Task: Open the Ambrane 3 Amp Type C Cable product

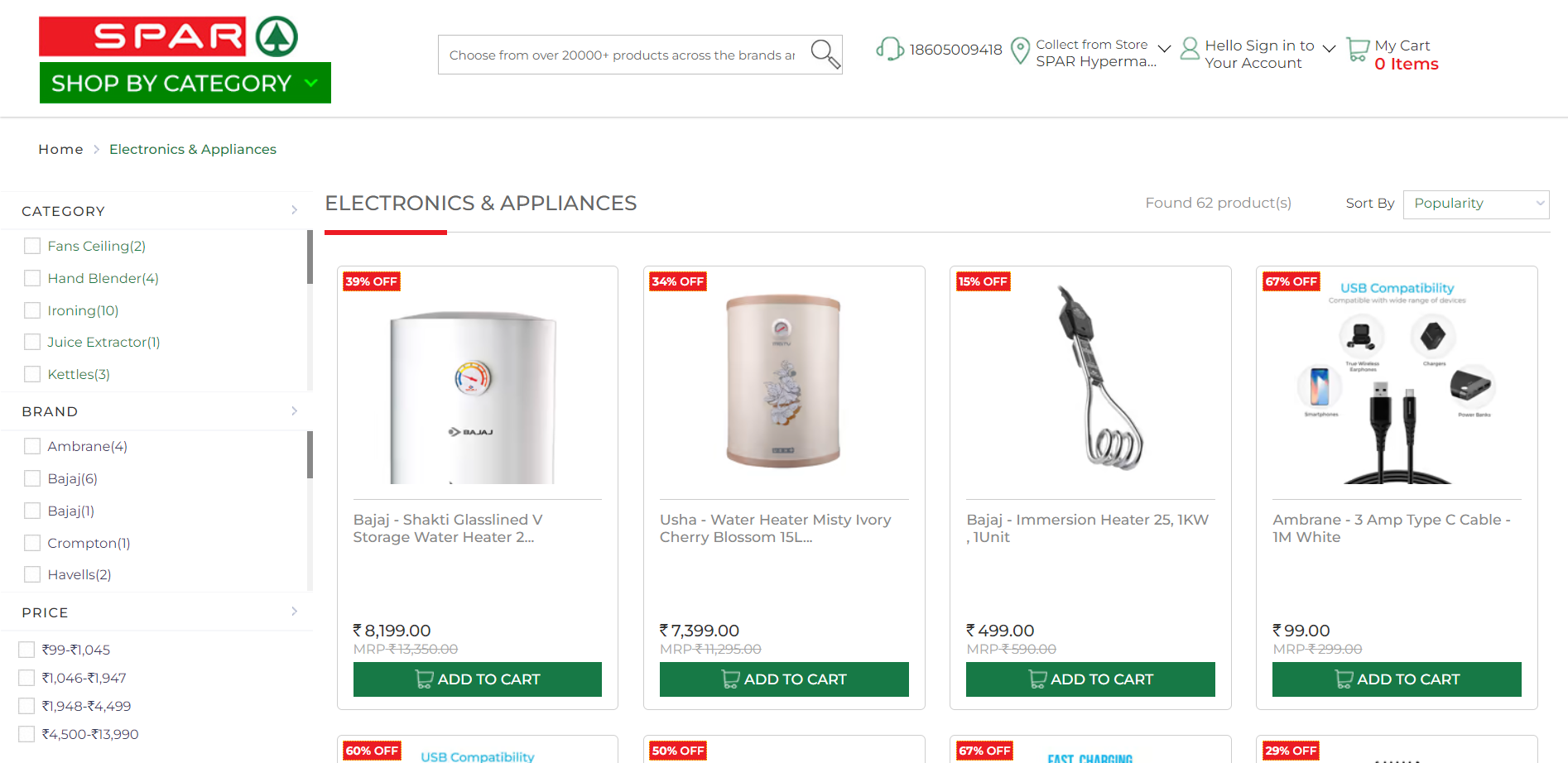Action: pyautogui.click(x=1392, y=528)
